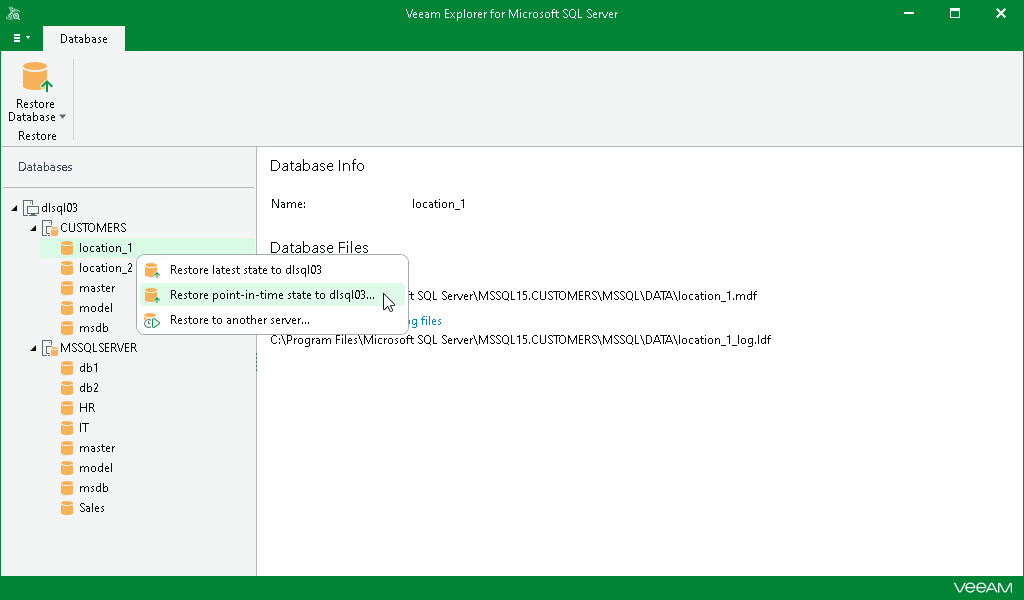
Task: Minimize the Veeam Explorer window
Action: 908,13
